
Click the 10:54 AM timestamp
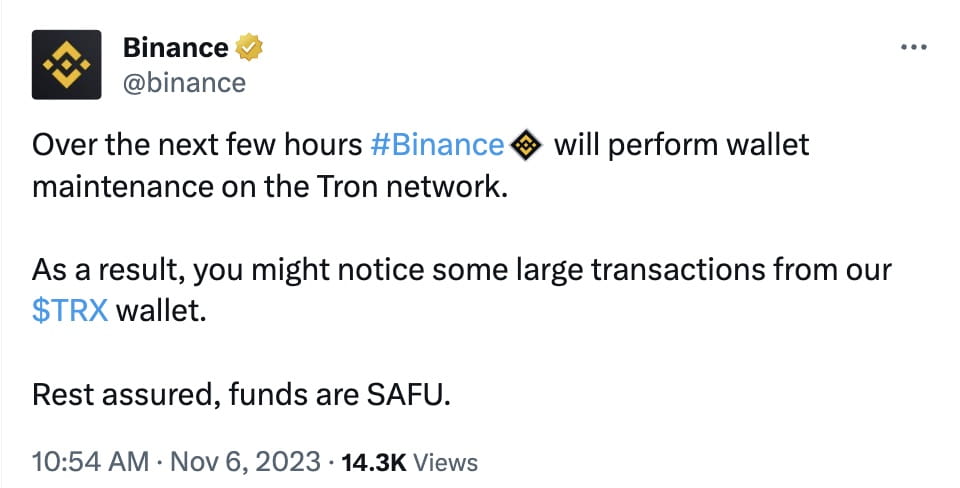click(90, 462)
